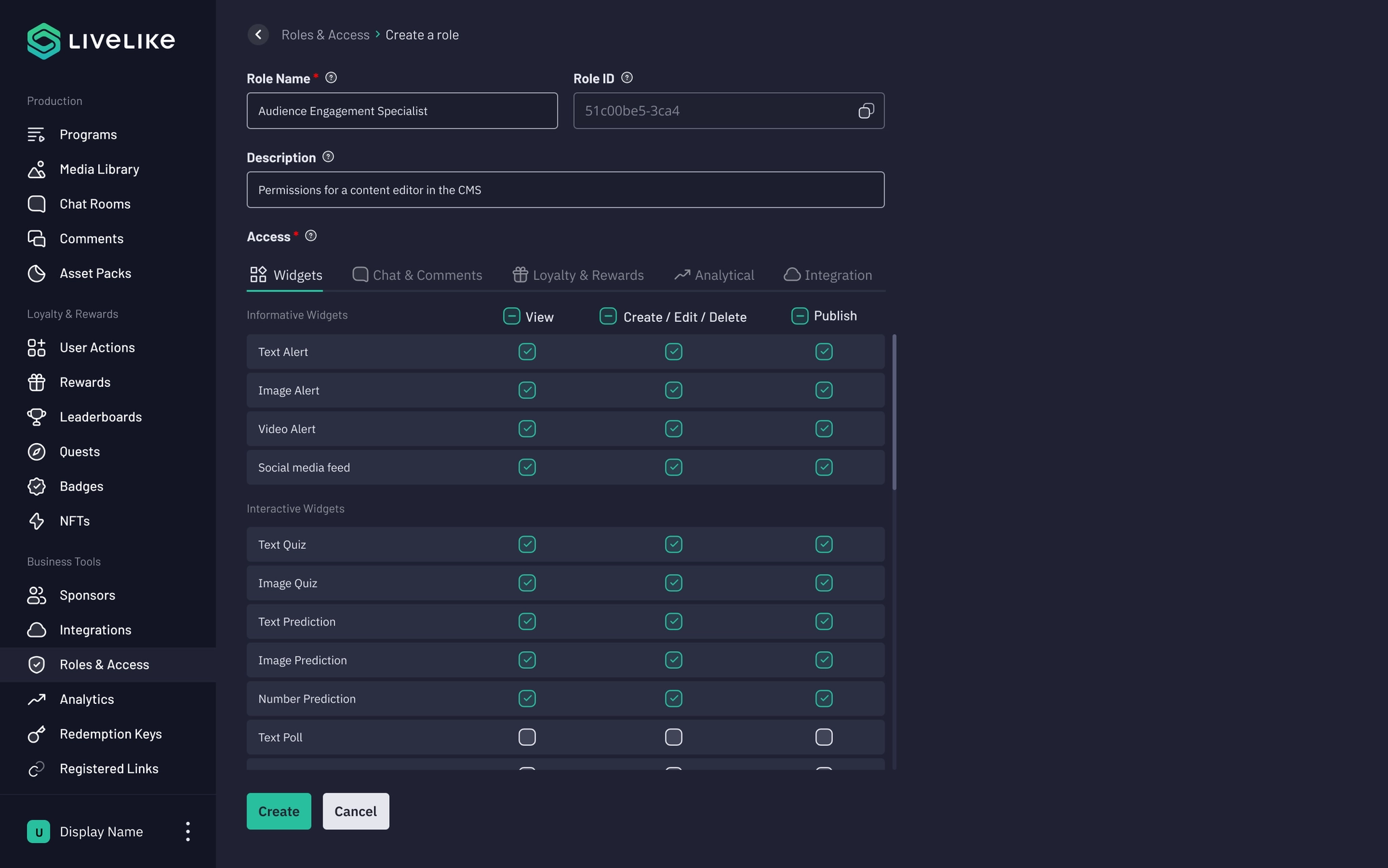The width and height of the screenshot is (1388, 868).
Task: Click the widgets list vertical scrollbar
Action: coord(895,412)
